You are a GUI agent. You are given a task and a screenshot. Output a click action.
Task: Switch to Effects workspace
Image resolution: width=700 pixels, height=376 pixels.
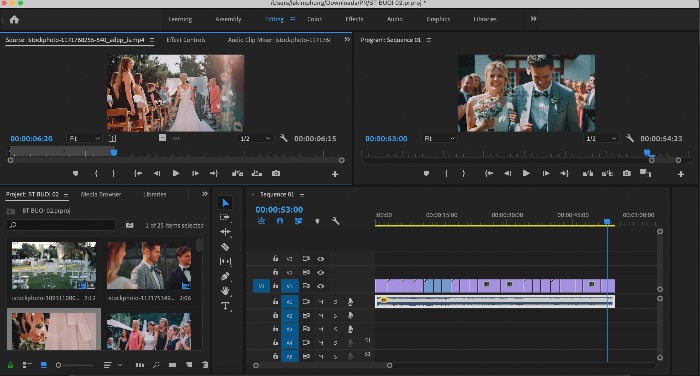pos(354,19)
